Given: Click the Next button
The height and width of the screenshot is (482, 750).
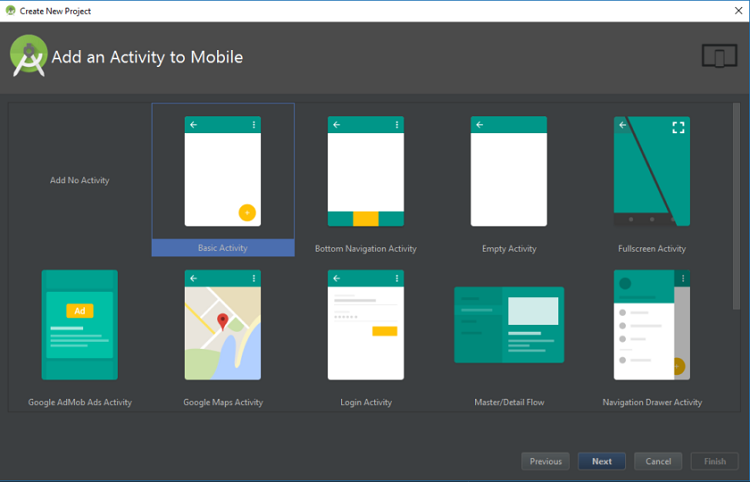Looking at the screenshot, I should pyautogui.click(x=601, y=461).
